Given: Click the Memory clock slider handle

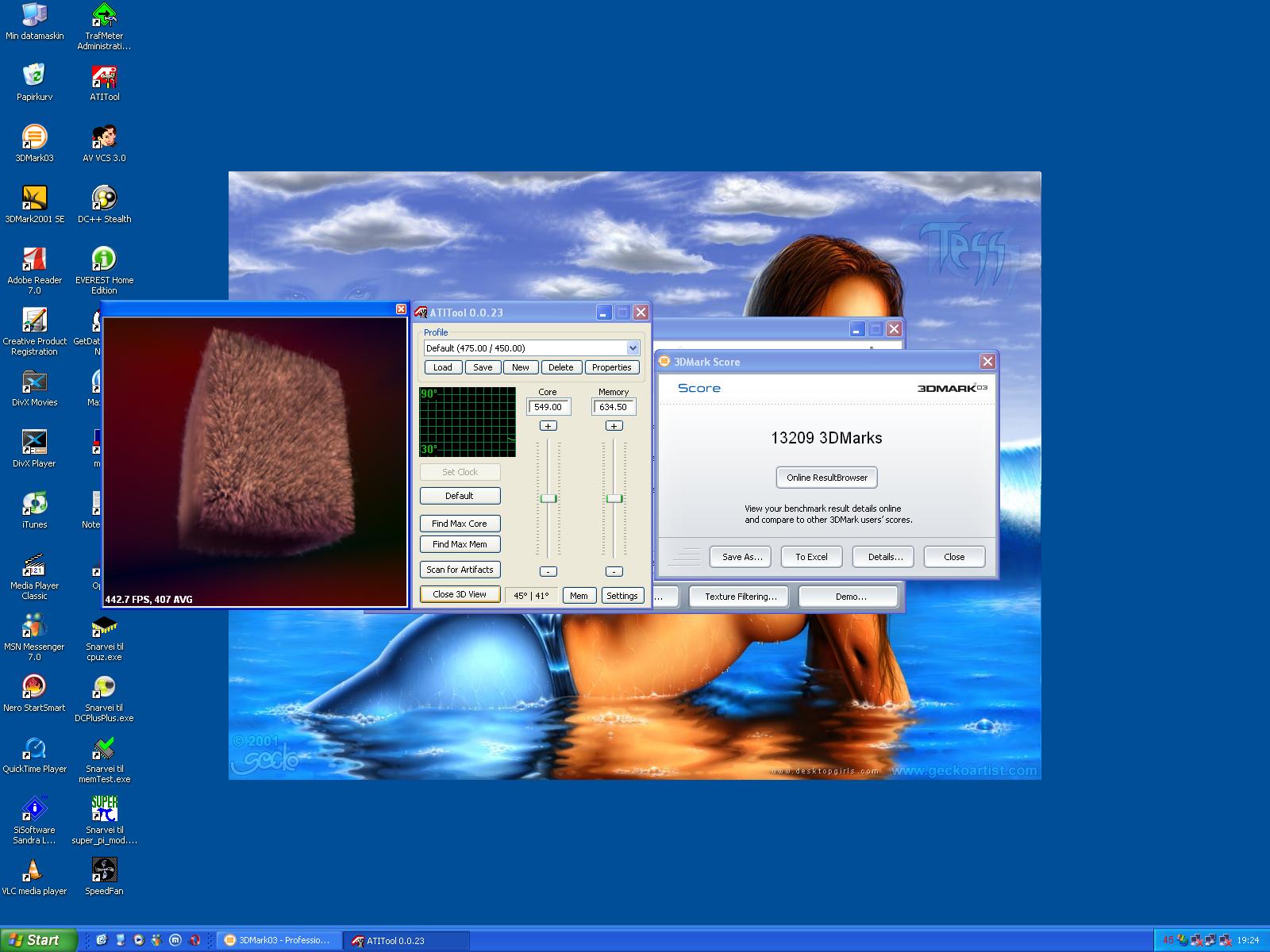Looking at the screenshot, I should 614,498.
